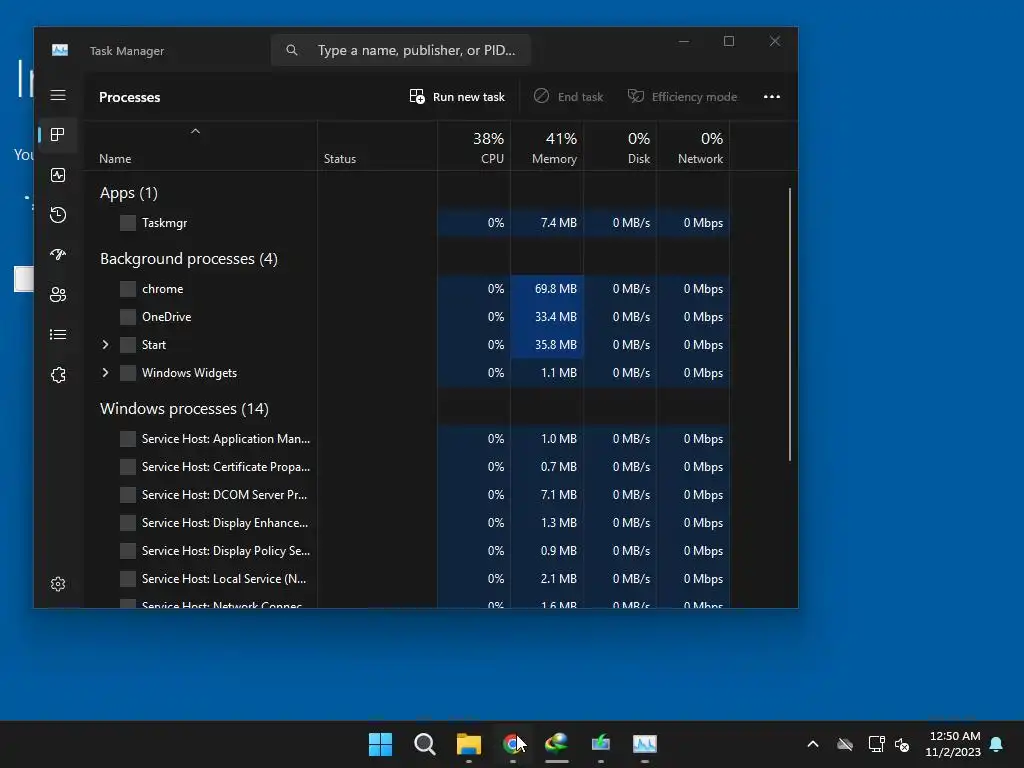Select the Start process name
This screenshot has width=1024, height=768.
154,345
